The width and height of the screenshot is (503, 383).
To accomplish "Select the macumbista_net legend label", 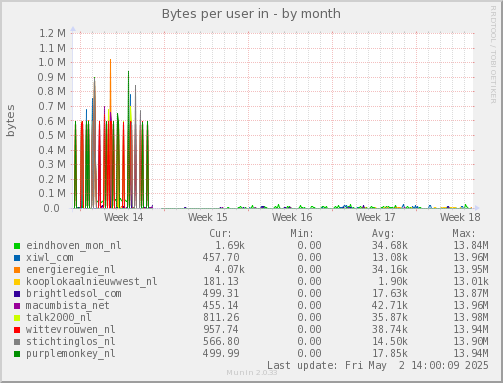I will [x=68, y=306].
